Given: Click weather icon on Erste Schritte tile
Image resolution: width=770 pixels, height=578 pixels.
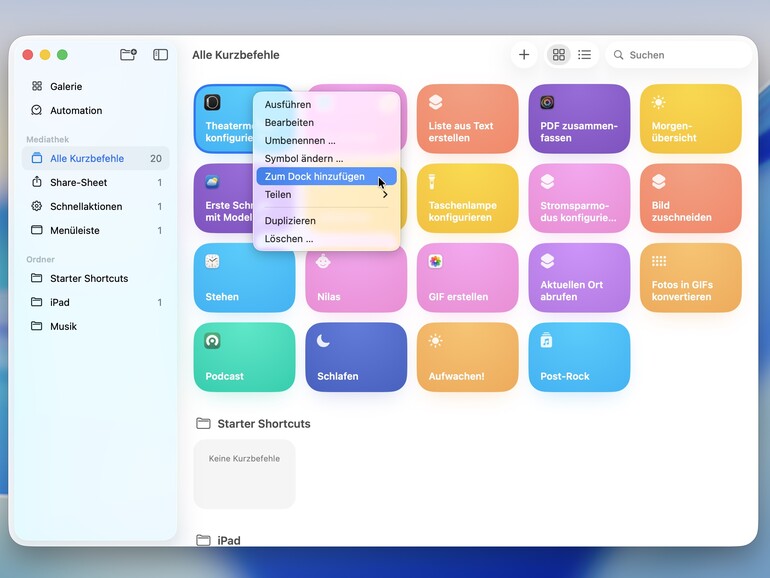Looking at the screenshot, I should (212, 182).
